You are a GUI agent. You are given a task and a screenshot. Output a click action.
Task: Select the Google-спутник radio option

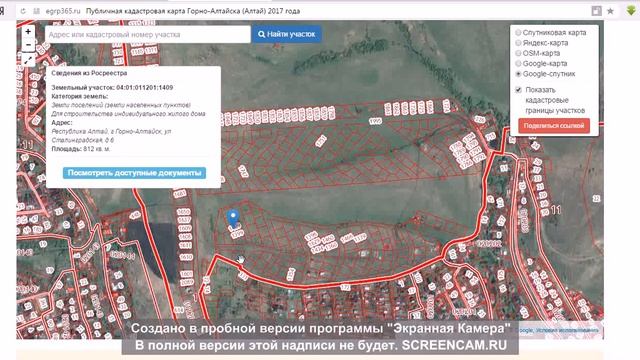518,74
